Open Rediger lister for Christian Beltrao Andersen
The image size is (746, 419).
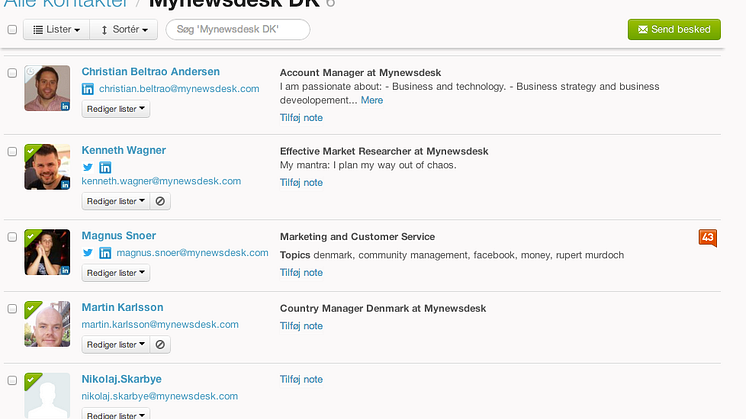[x=116, y=109]
